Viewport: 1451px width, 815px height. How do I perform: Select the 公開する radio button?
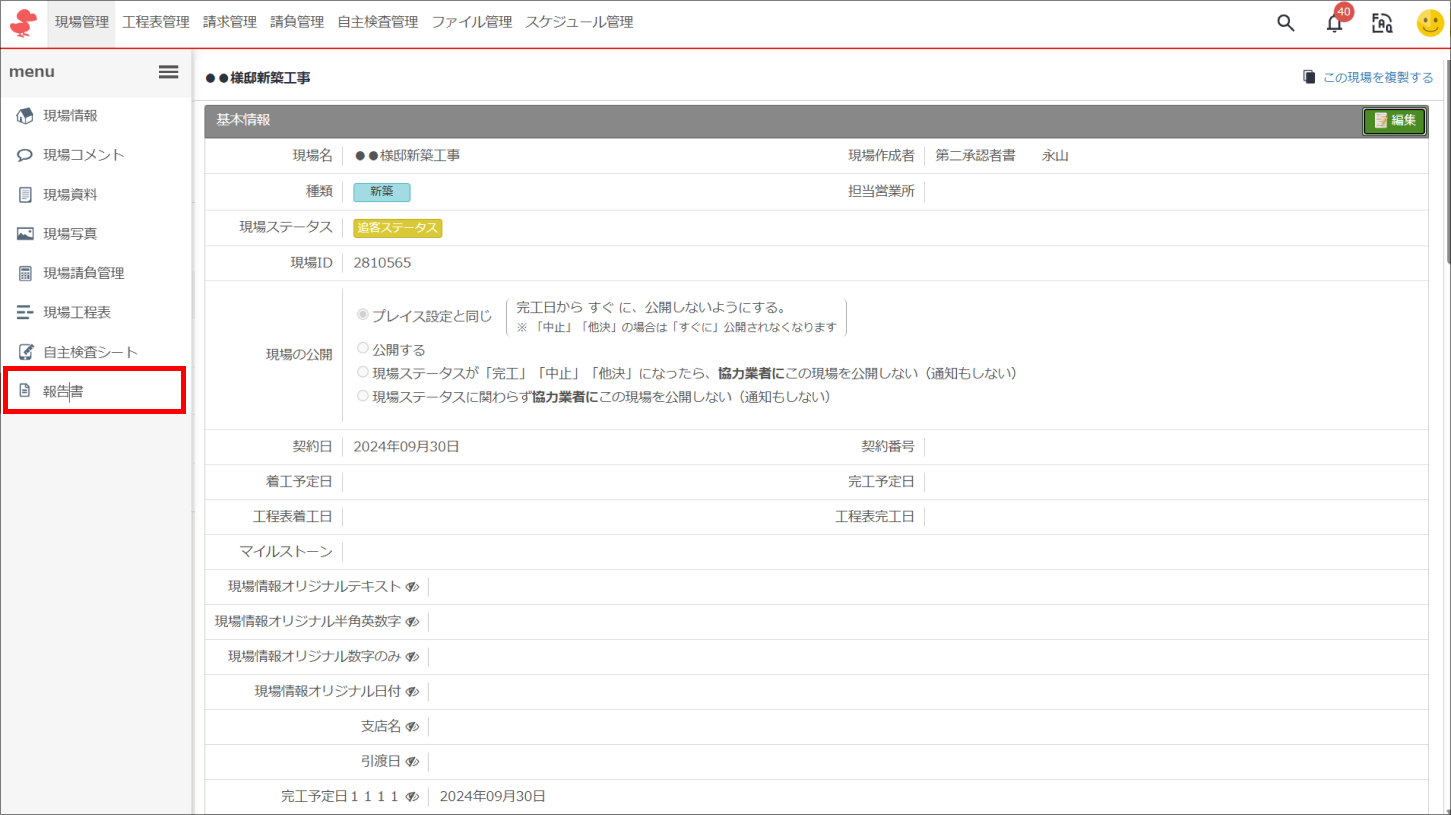(x=363, y=349)
